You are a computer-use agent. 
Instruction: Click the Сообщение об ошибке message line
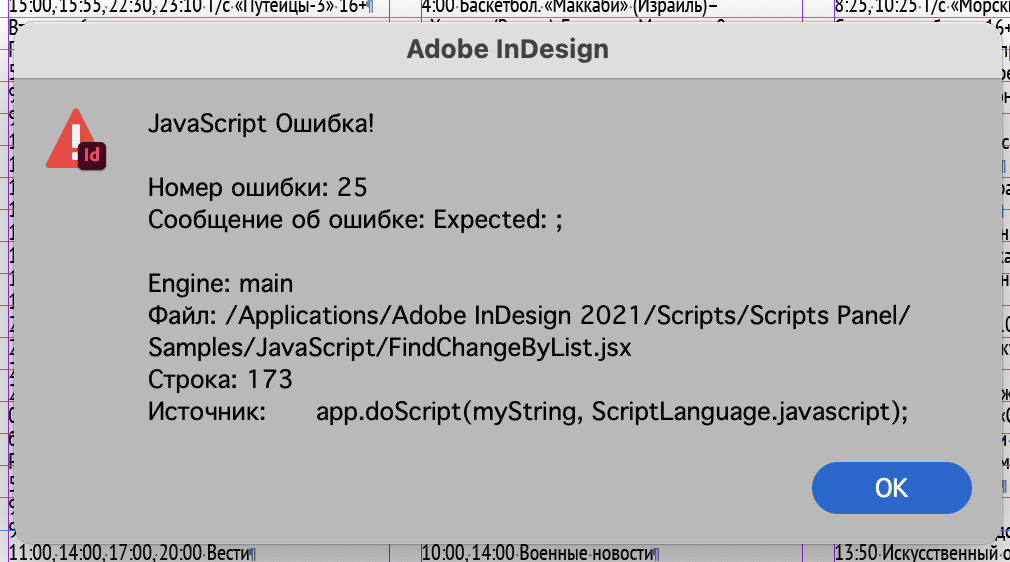tap(355, 221)
